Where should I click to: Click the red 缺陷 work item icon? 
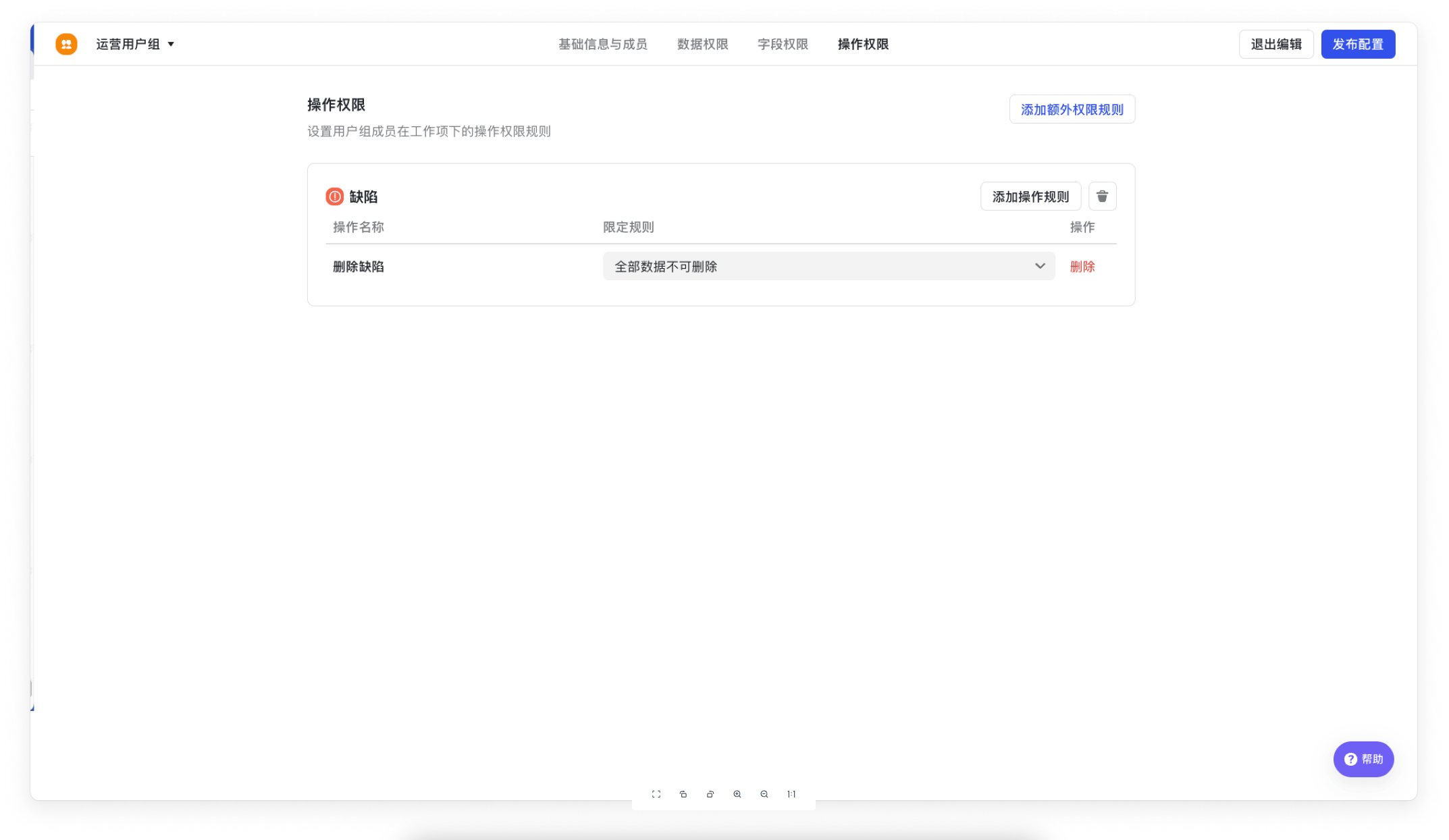[x=334, y=196]
